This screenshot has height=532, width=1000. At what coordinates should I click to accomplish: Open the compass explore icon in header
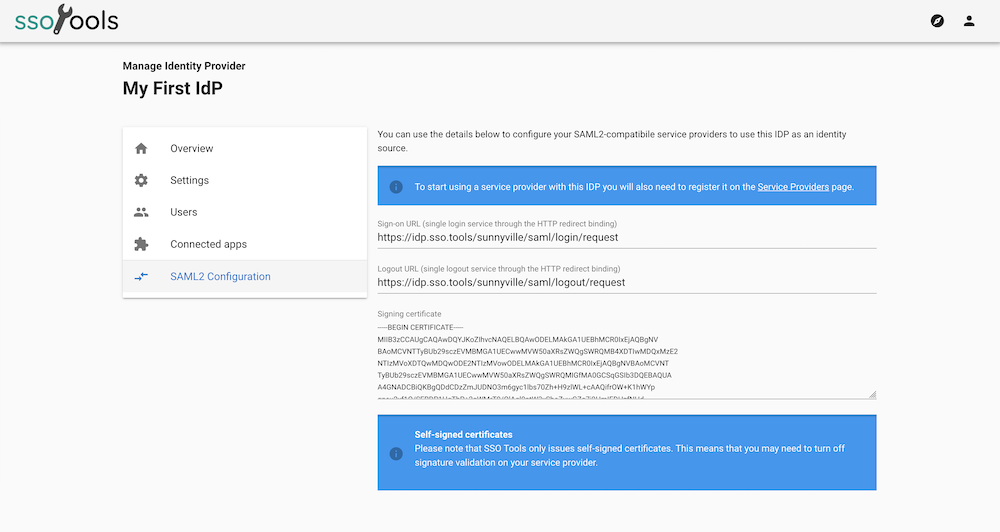tap(937, 21)
